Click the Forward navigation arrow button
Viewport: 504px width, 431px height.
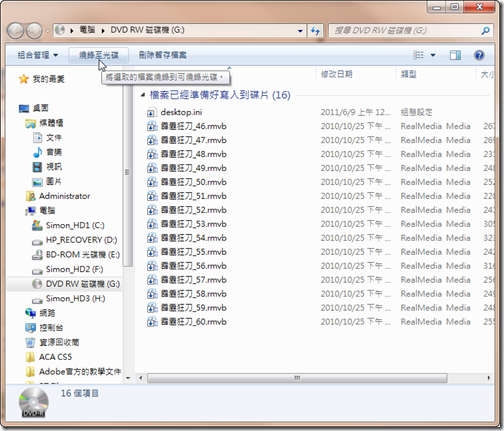click(x=34, y=31)
